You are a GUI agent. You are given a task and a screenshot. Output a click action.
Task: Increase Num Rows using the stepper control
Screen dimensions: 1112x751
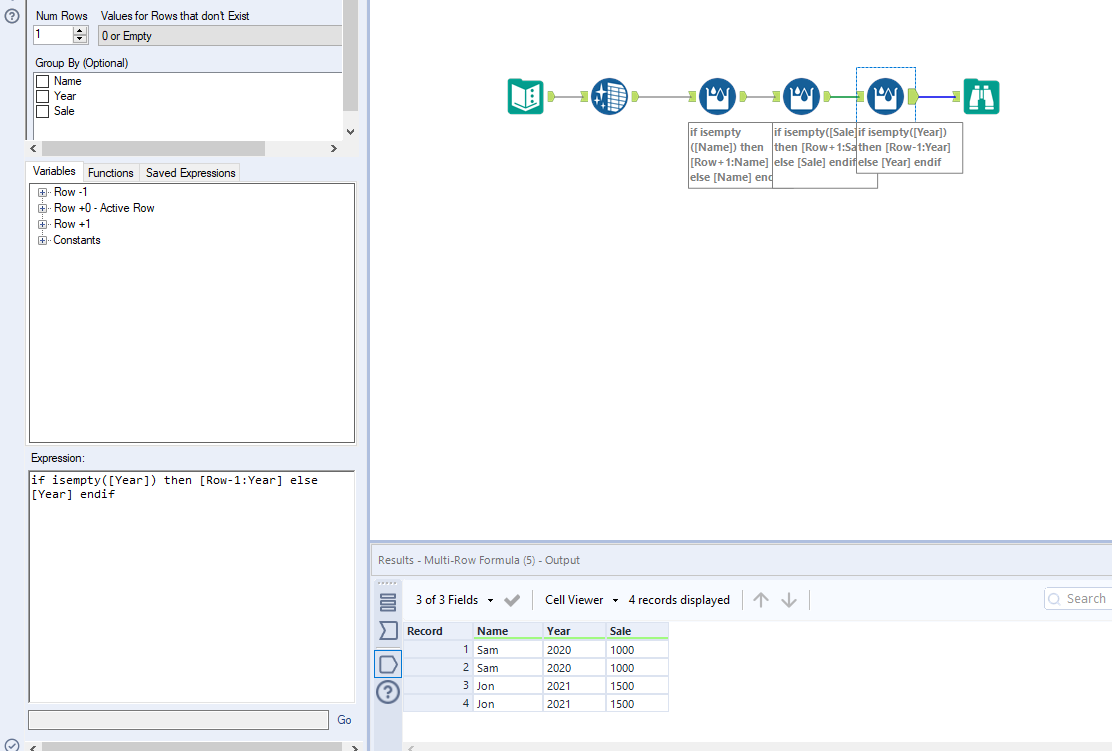[x=81, y=29]
